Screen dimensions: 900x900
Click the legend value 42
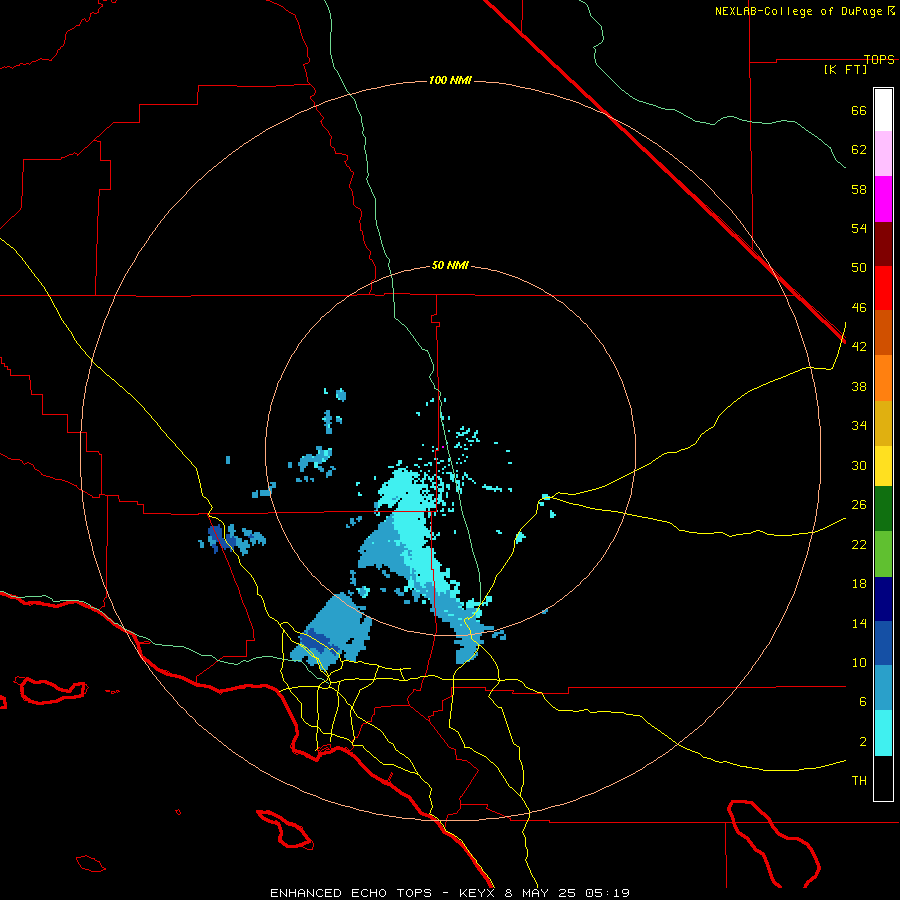[859, 347]
